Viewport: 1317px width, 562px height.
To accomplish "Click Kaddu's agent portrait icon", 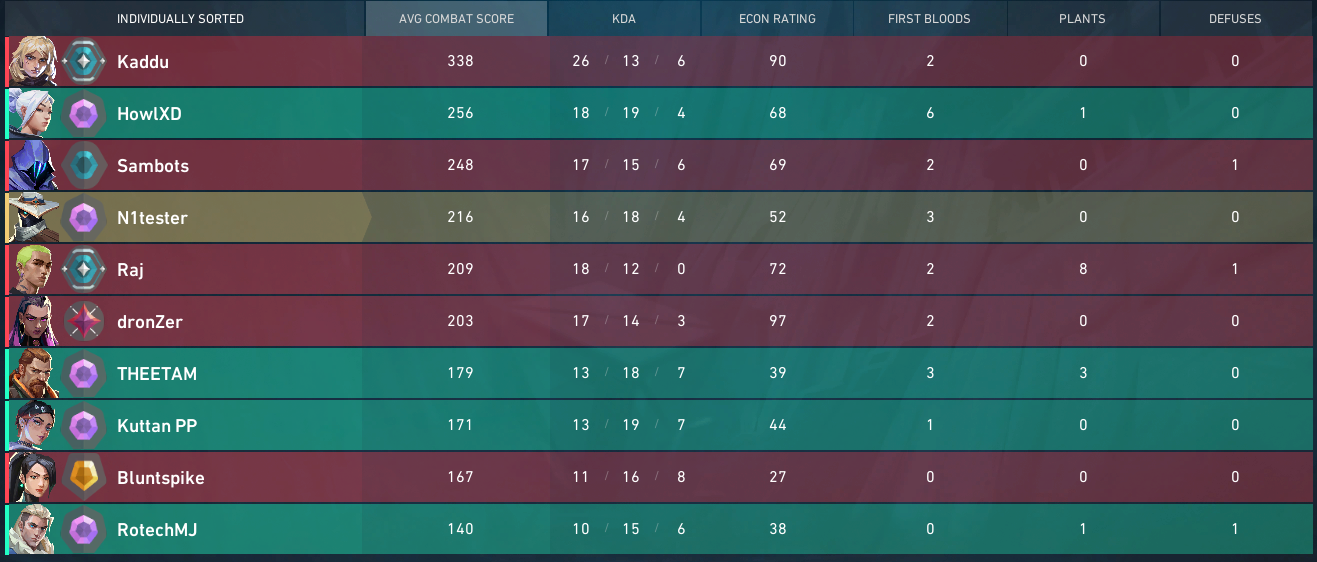I will (33, 61).
